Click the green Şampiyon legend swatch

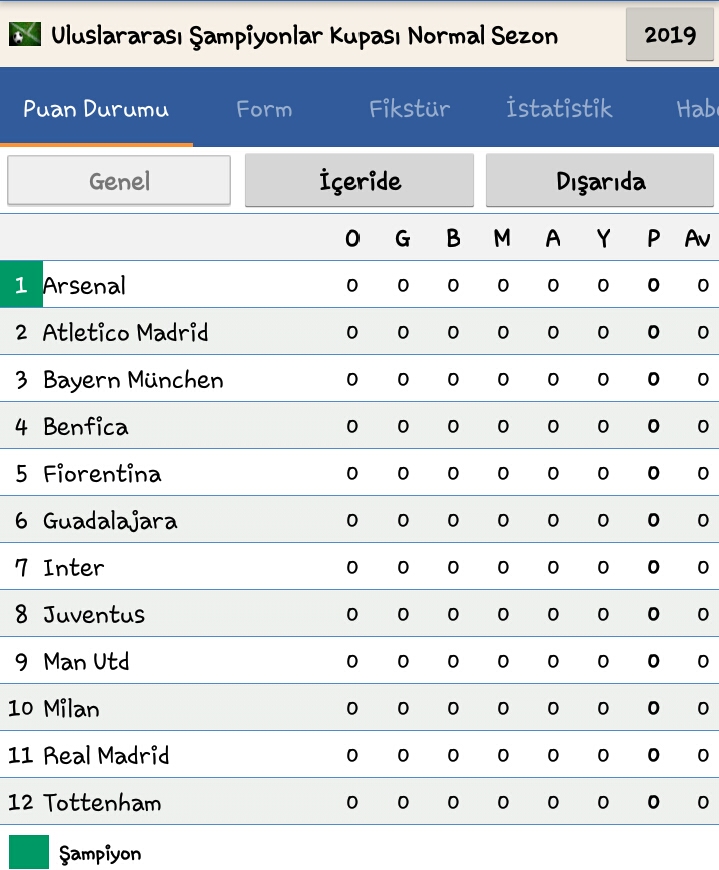coord(29,852)
